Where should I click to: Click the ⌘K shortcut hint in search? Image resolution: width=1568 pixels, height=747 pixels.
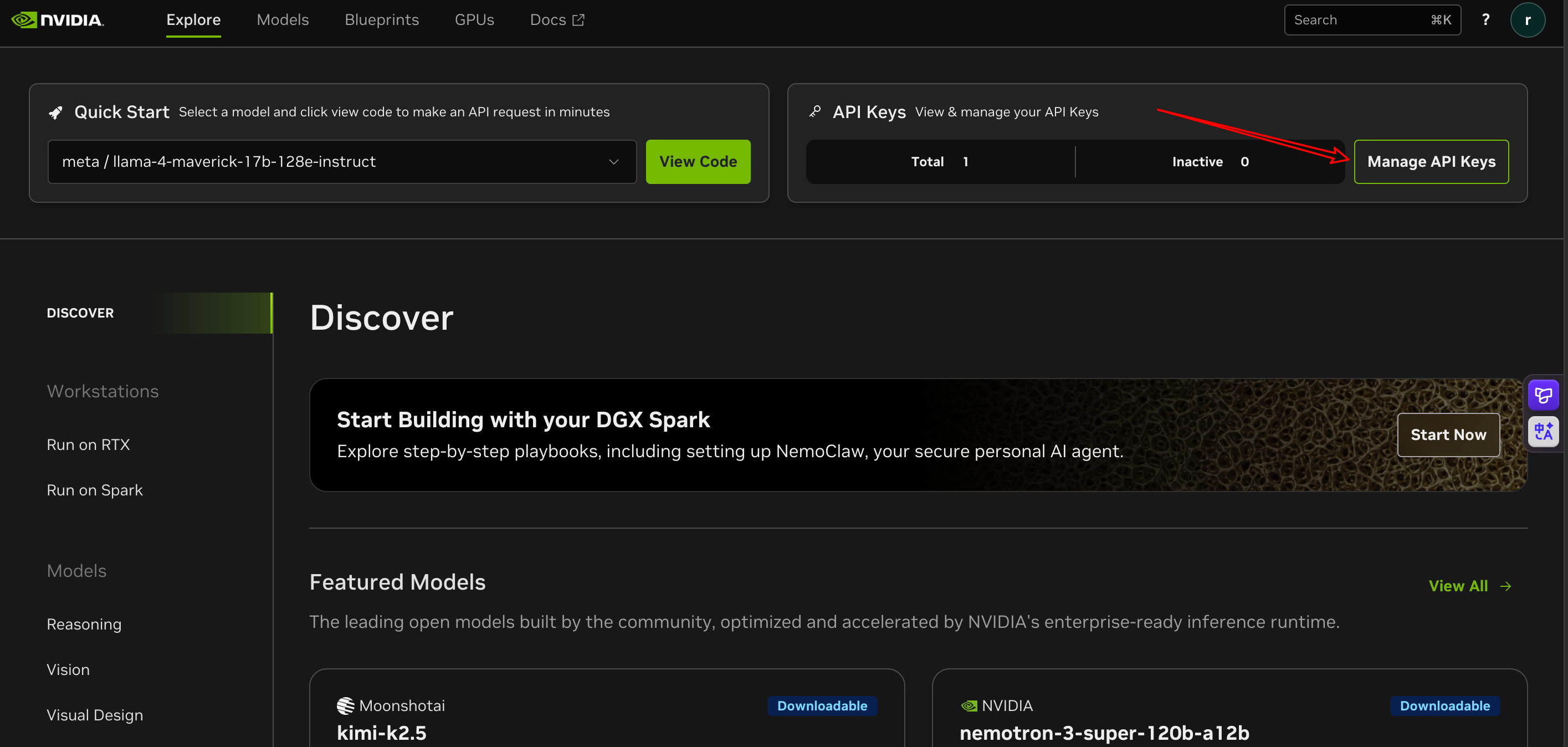[x=1441, y=20]
